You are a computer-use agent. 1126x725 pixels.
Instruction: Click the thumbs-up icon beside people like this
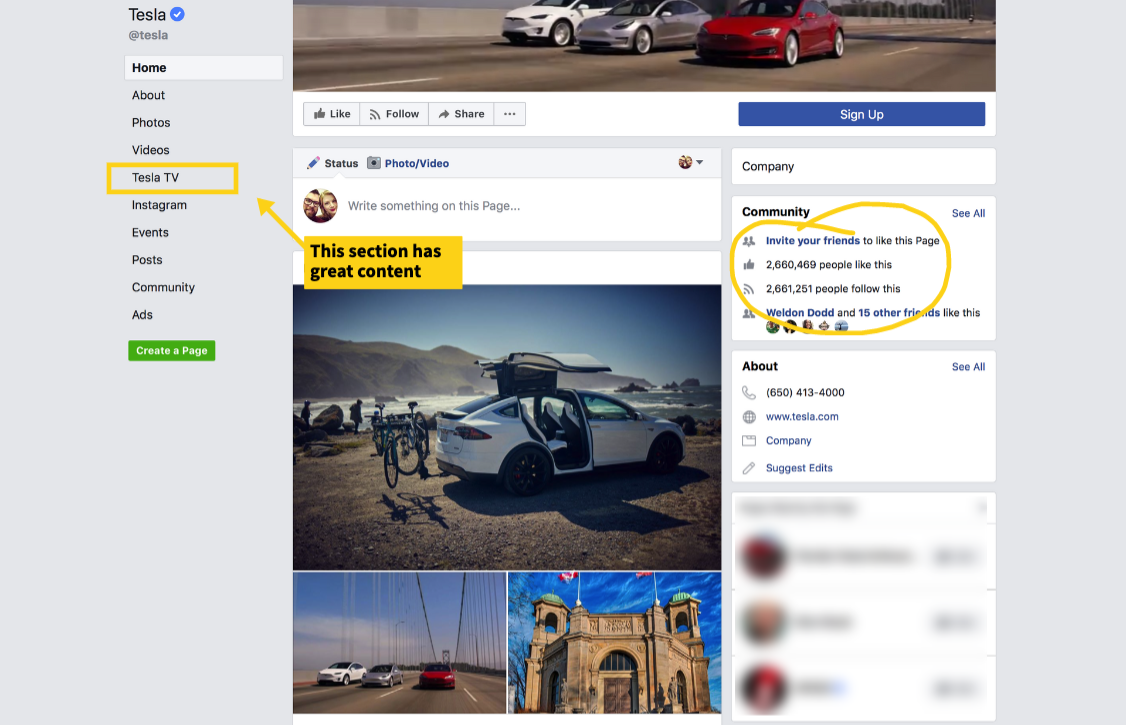749,265
